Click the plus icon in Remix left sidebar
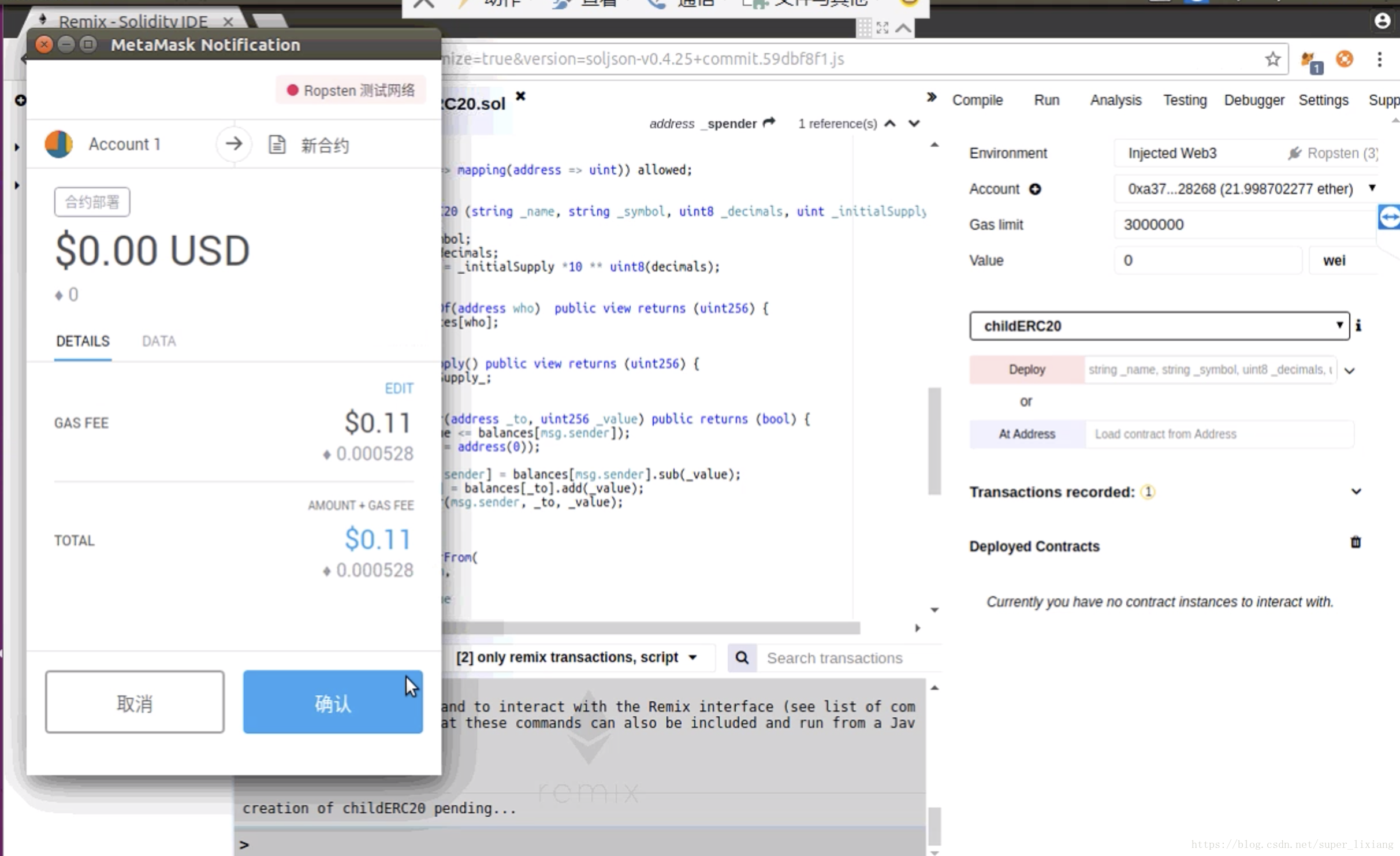The height and width of the screenshot is (856, 1400). (20, 100)
